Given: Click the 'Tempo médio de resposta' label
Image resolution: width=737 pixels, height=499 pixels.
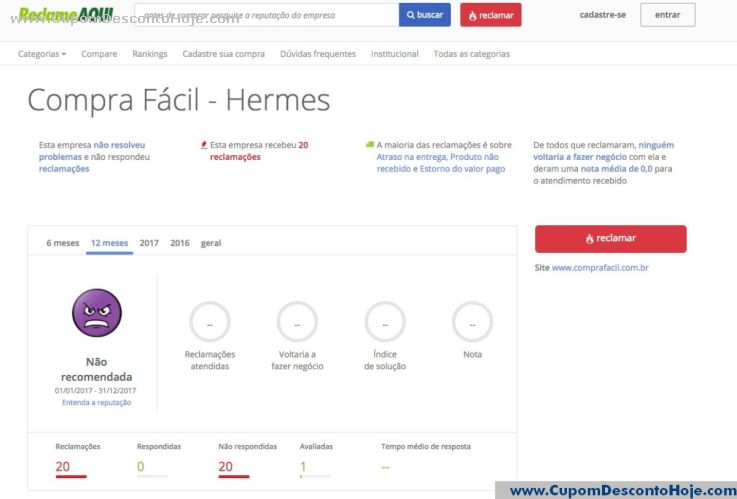Looking at the screenshot, I should tap(426, 446).
